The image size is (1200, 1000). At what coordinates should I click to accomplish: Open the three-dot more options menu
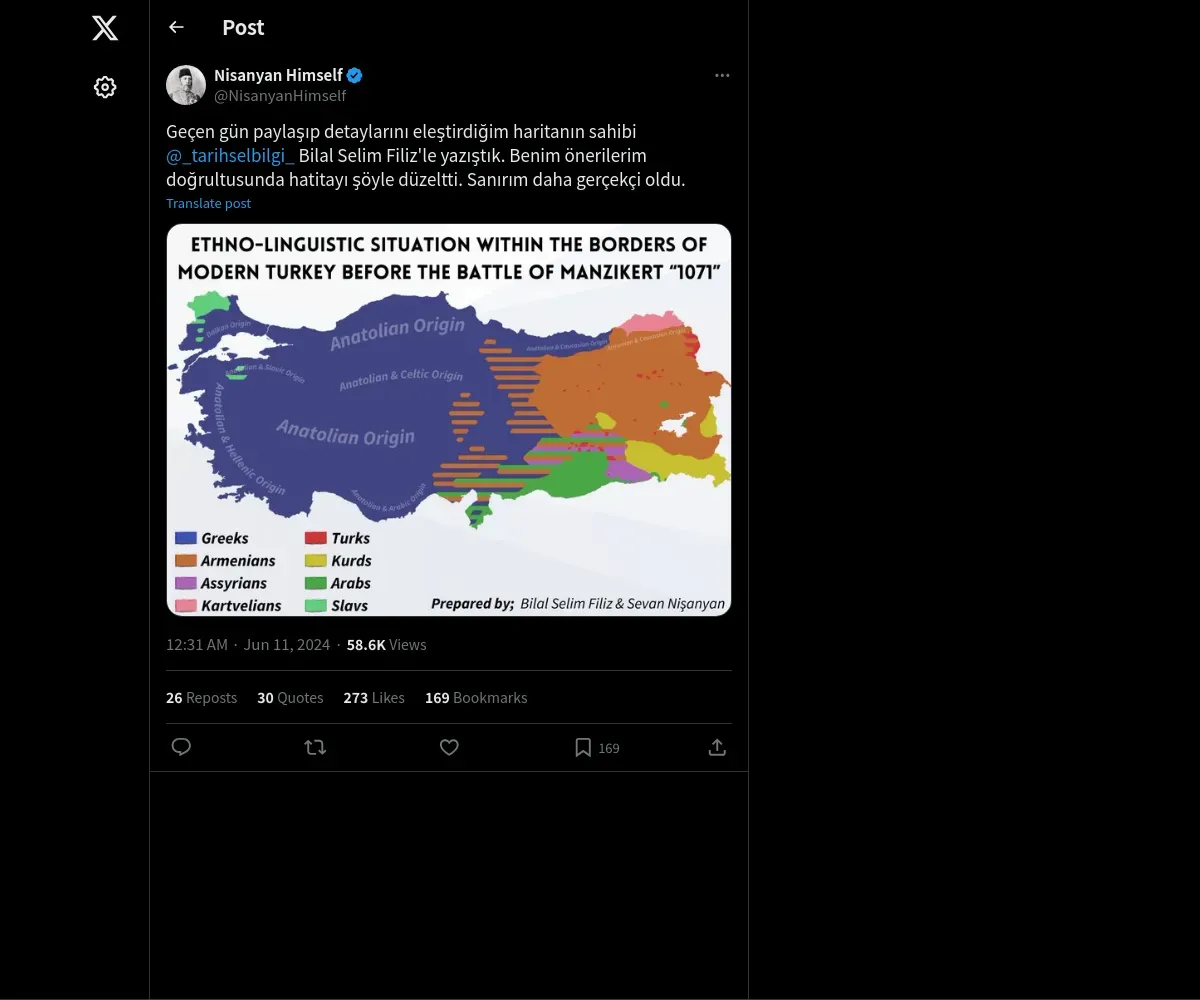pos(722,76)
